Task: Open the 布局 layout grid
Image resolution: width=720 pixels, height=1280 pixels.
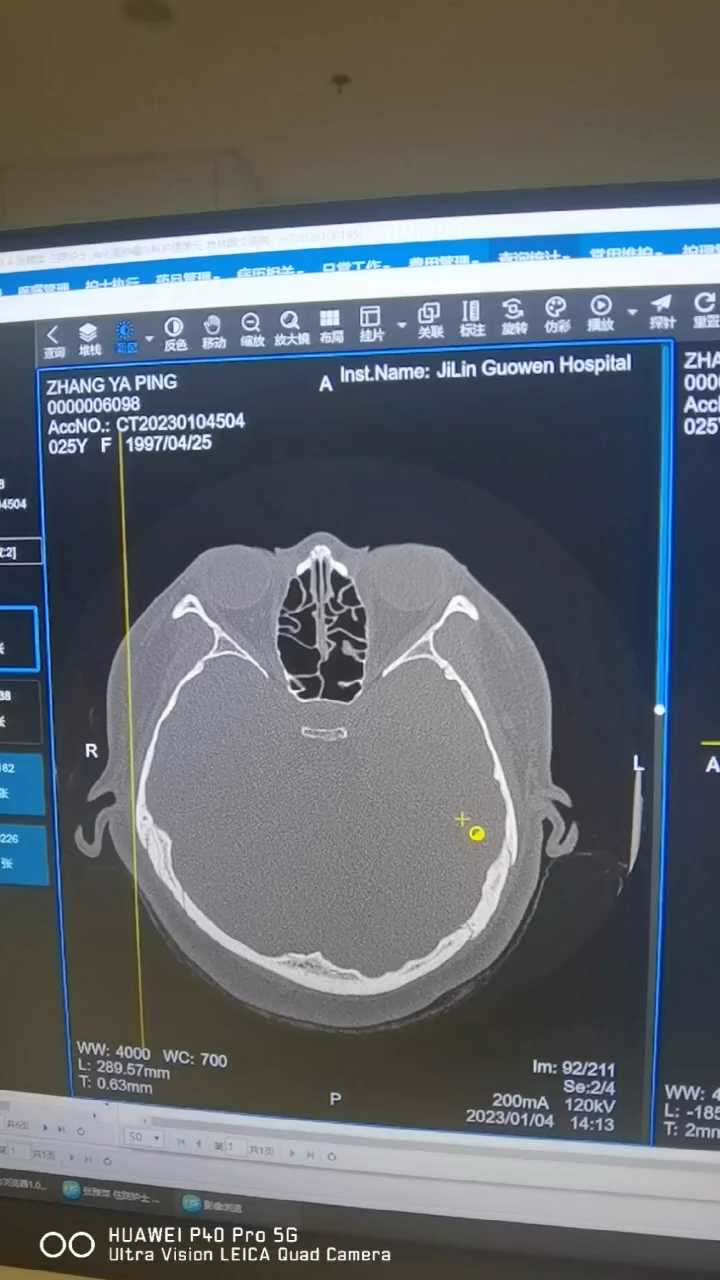Action: [330, 326]
